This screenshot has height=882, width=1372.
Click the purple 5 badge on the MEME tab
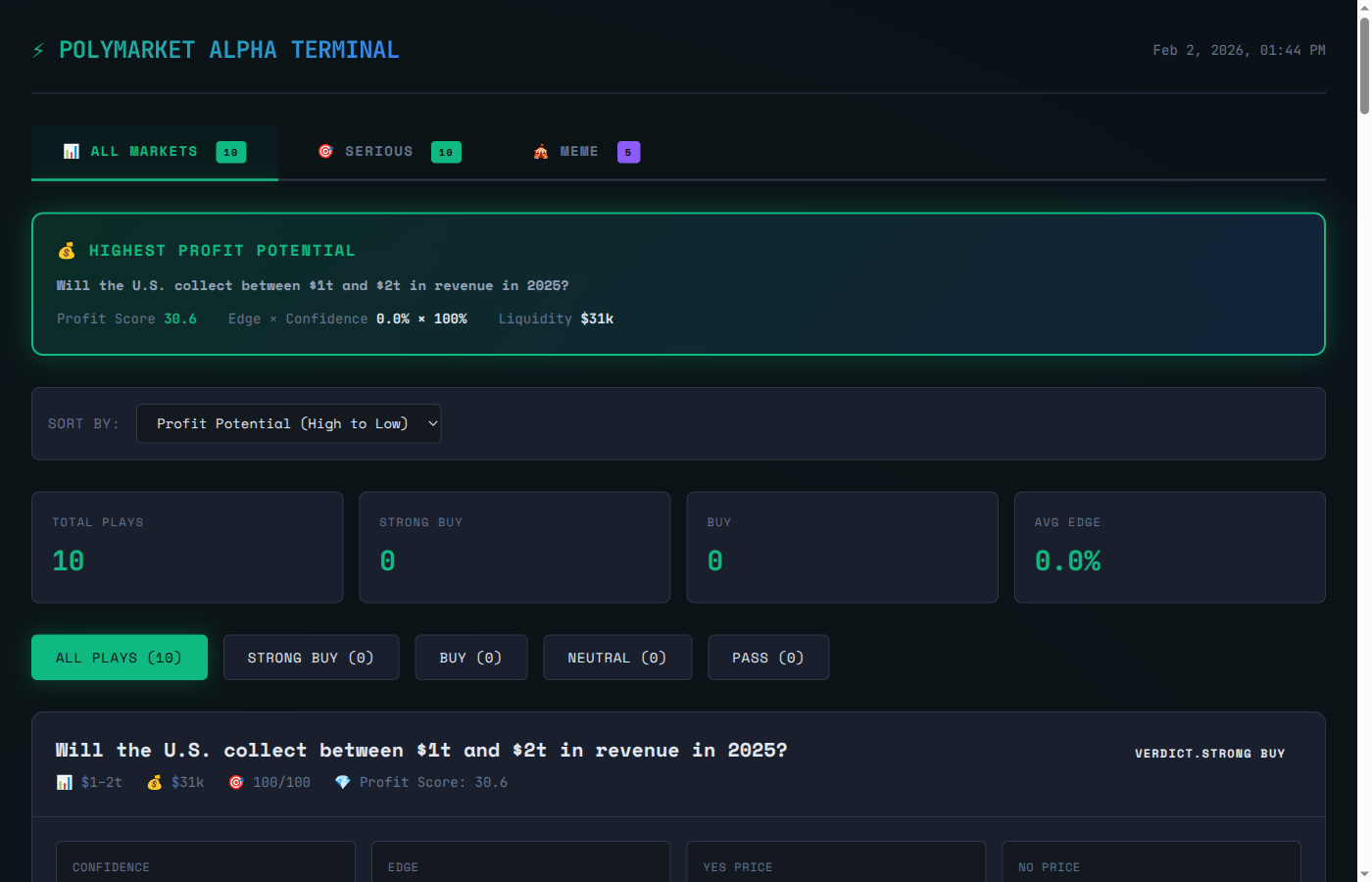[628, 152]
